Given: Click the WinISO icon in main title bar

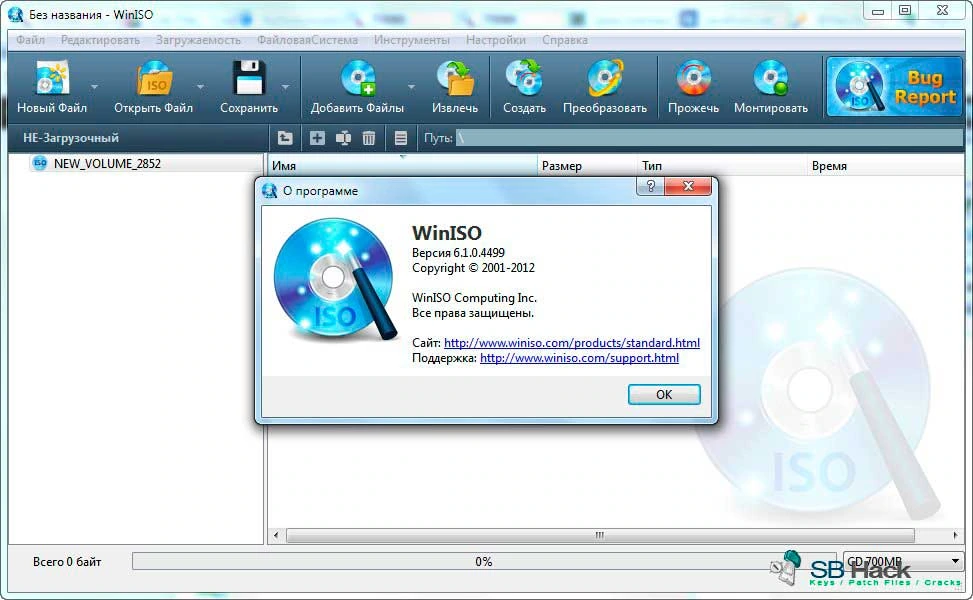Looking at the screenshot, I should [x=15, y=14].
